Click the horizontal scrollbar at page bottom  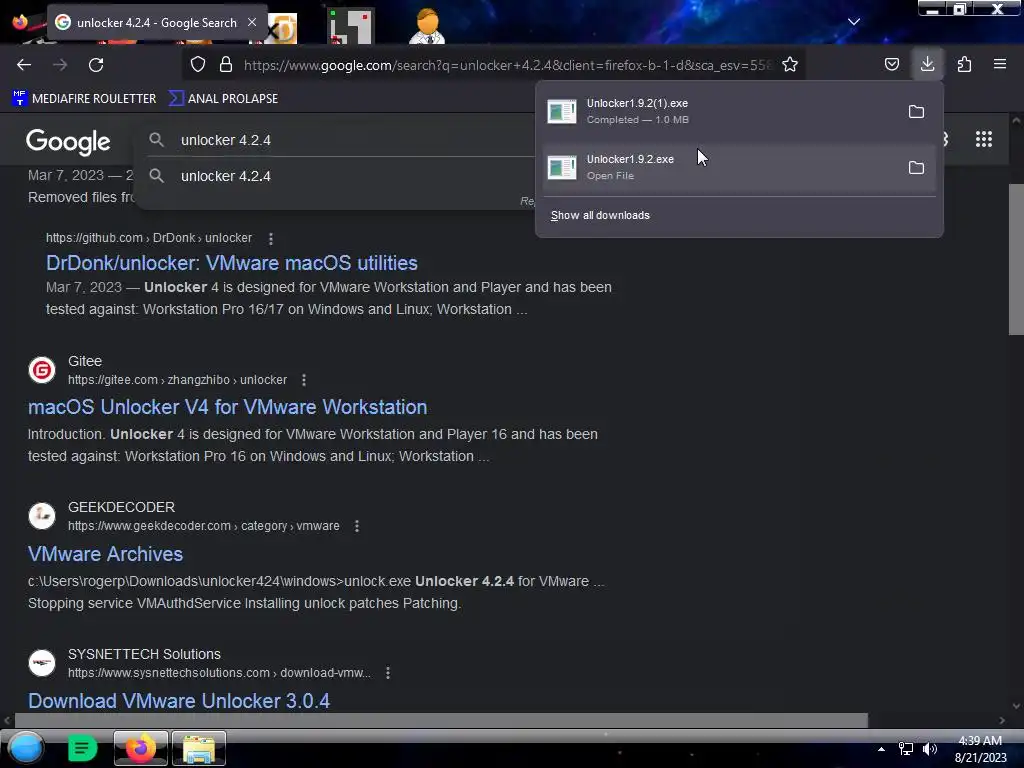coord(441,720)
